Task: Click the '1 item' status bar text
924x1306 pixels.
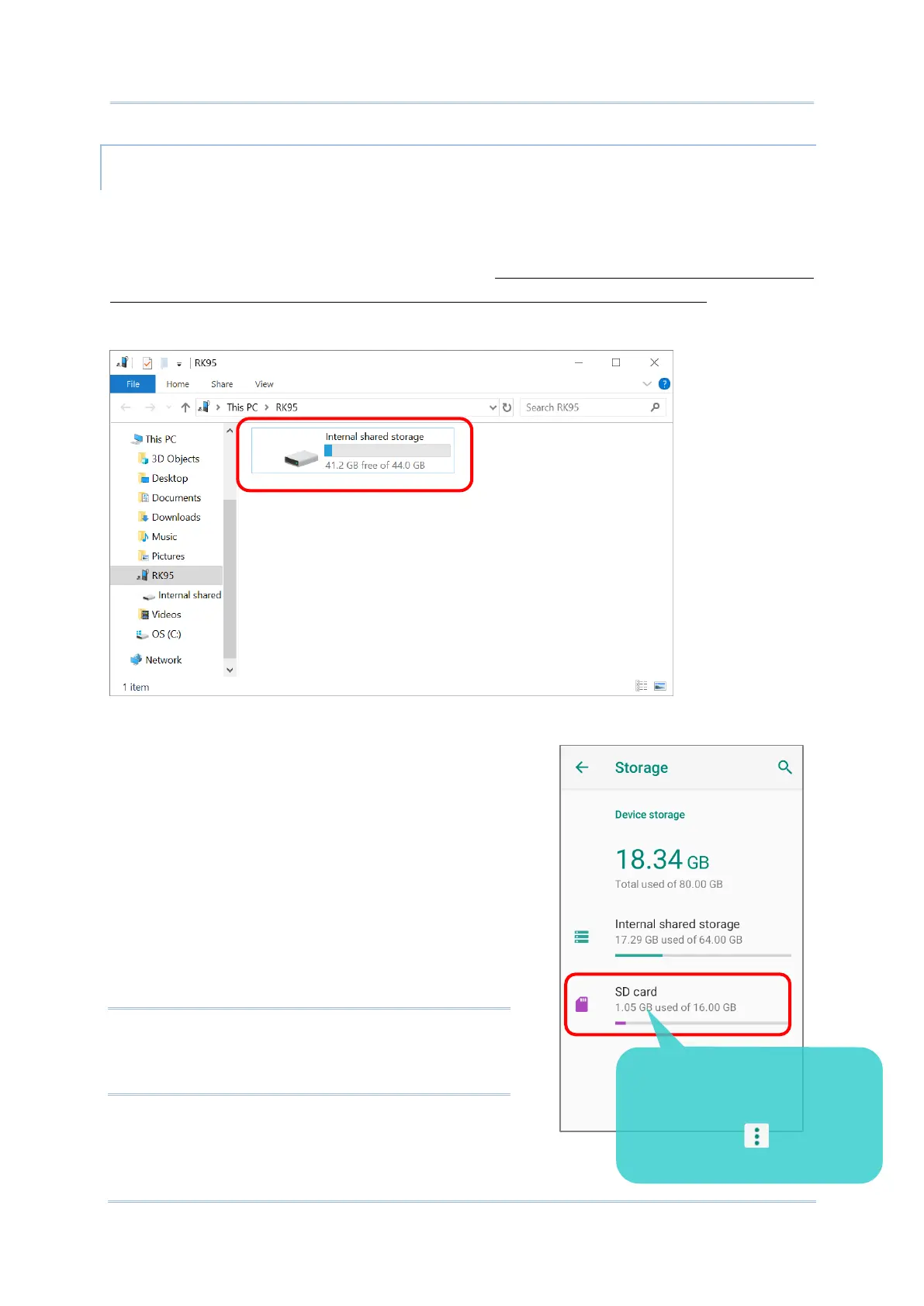Action: coord(136,687)
